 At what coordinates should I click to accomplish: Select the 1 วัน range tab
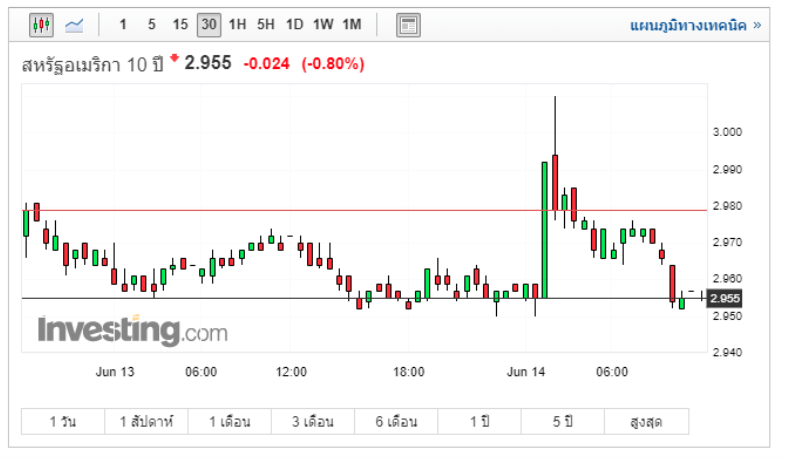pyautogui.click(x=63, y=422)
